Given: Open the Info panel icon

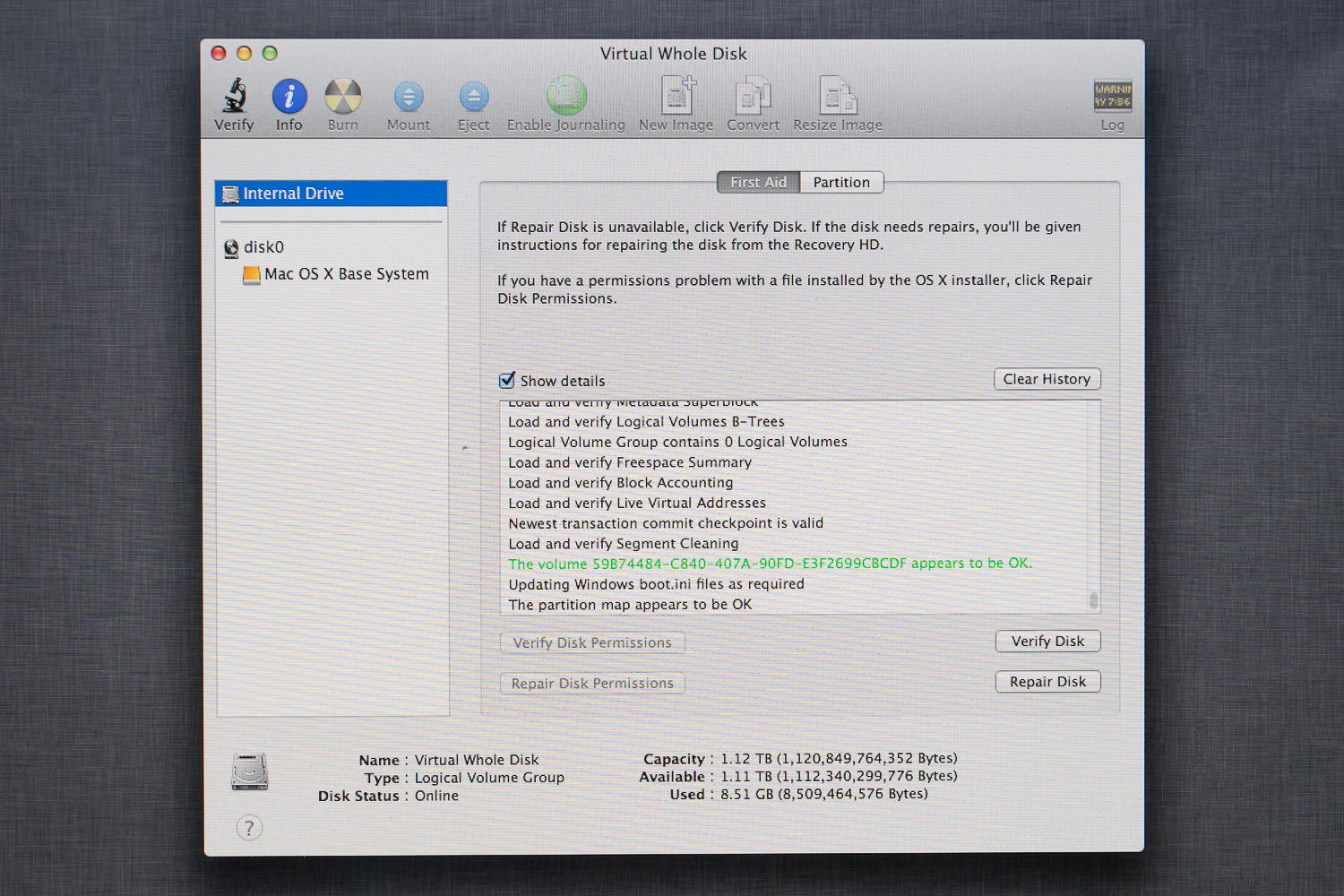Looking at the screenshot, I should [x=289, y=97].
